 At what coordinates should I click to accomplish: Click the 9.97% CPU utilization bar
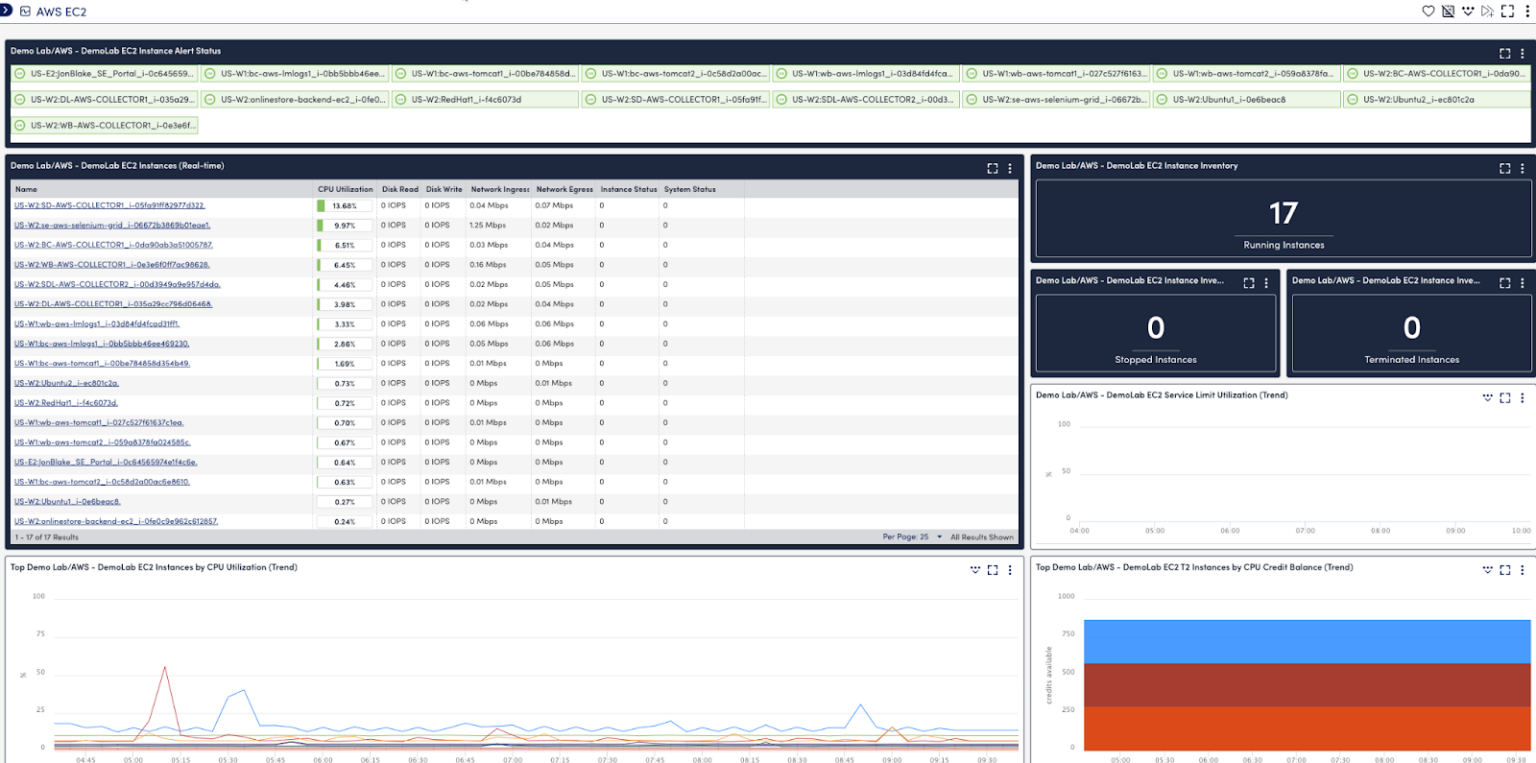[345, 225]
